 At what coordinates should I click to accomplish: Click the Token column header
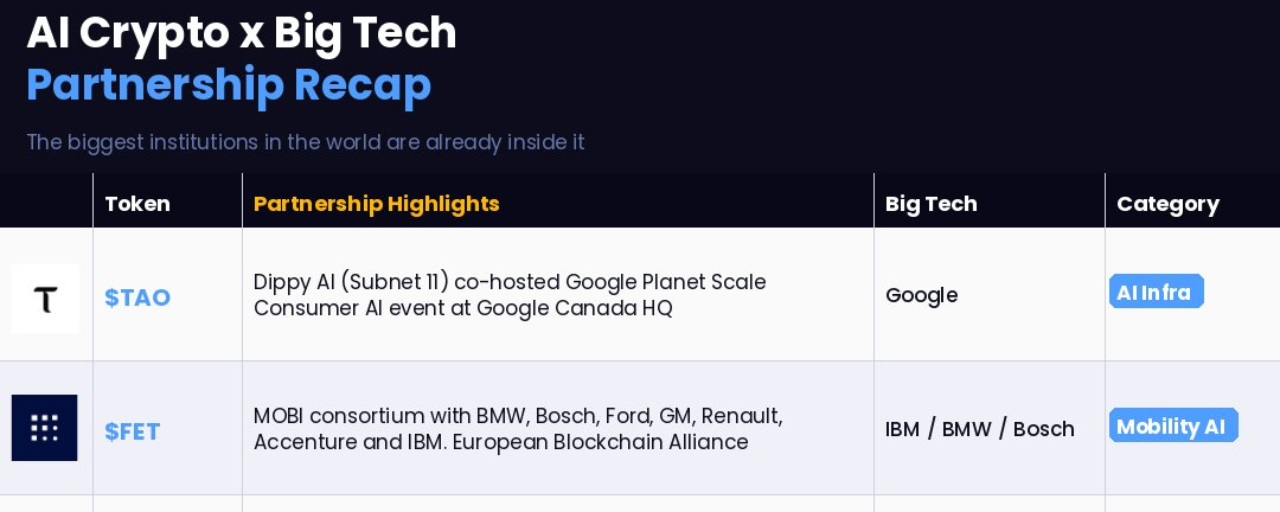pyautogui.click(x=137, y=204)
